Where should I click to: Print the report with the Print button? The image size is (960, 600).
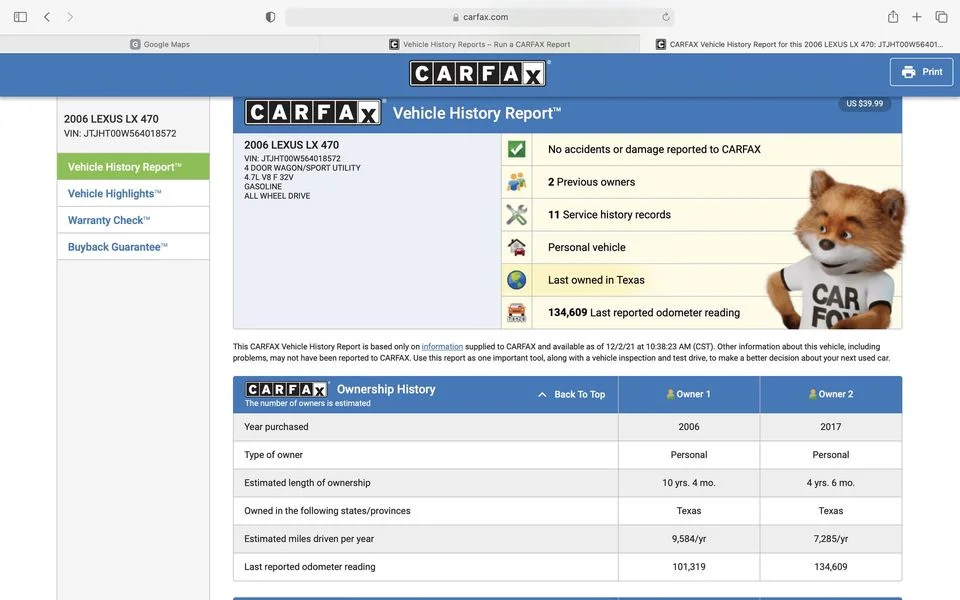[x=921, y=72]
